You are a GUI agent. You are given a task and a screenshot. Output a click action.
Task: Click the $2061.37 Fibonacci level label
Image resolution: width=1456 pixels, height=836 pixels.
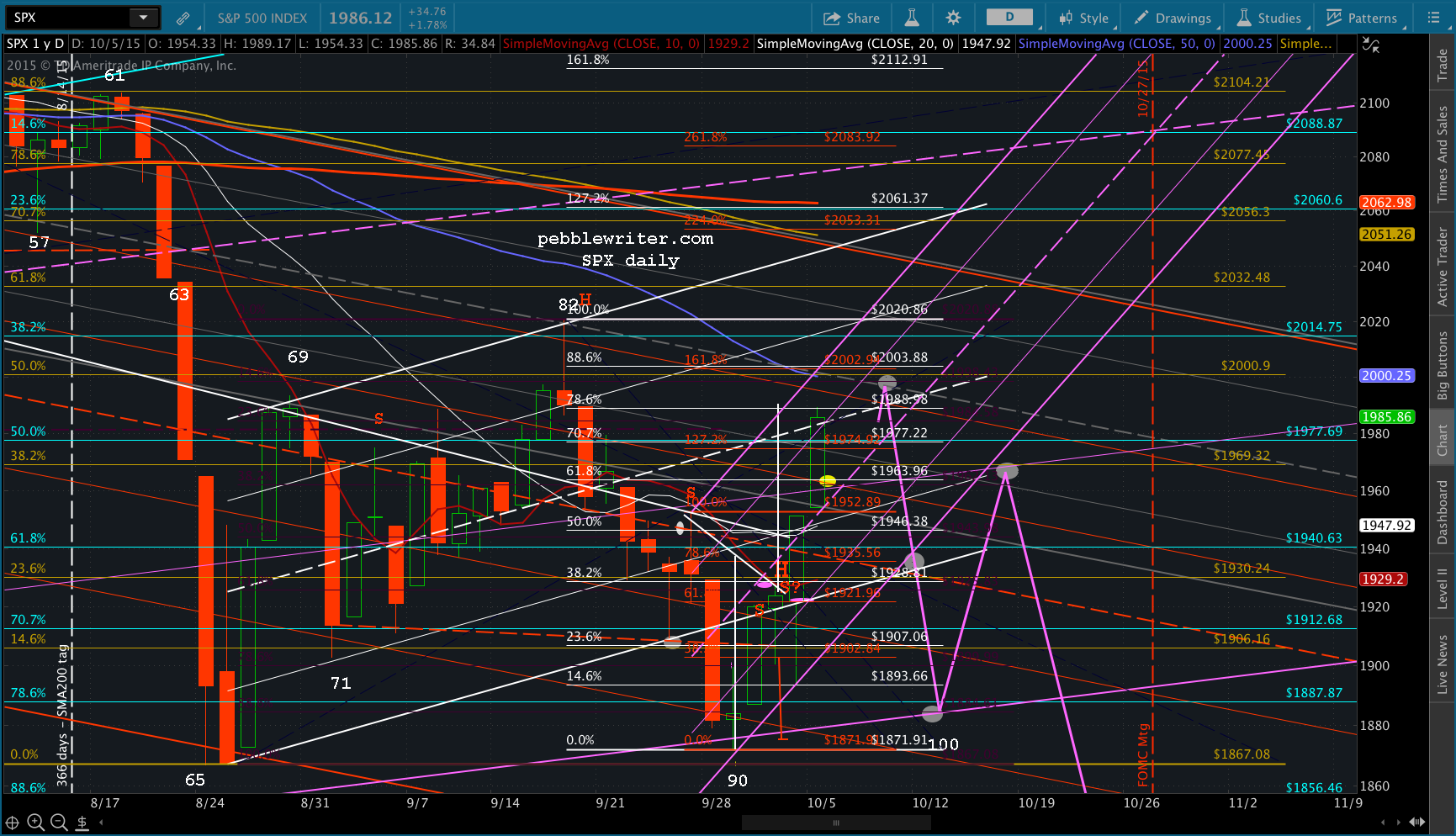(899, 198)
